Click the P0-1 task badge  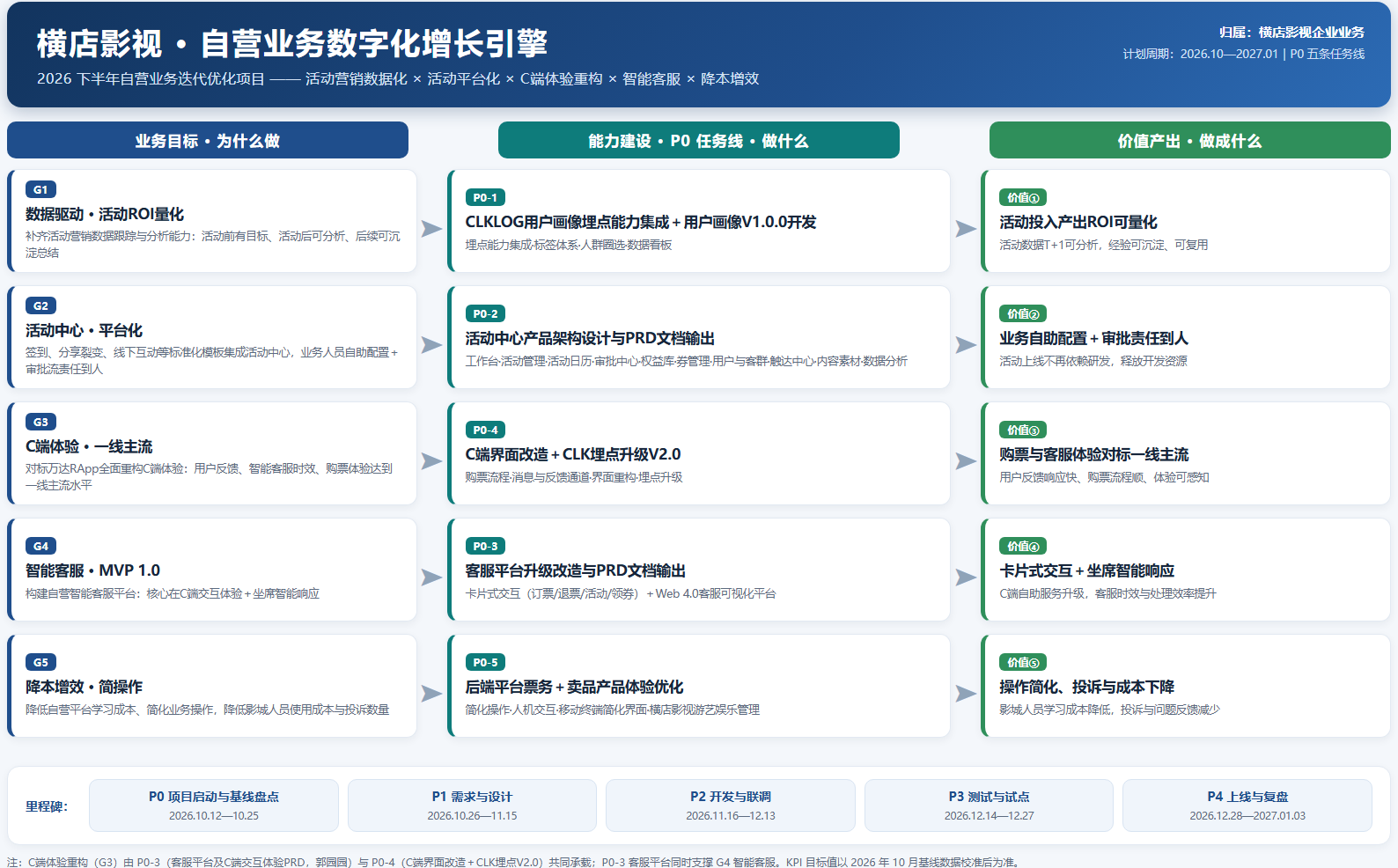pyautogui.click(x=485, y=197)
